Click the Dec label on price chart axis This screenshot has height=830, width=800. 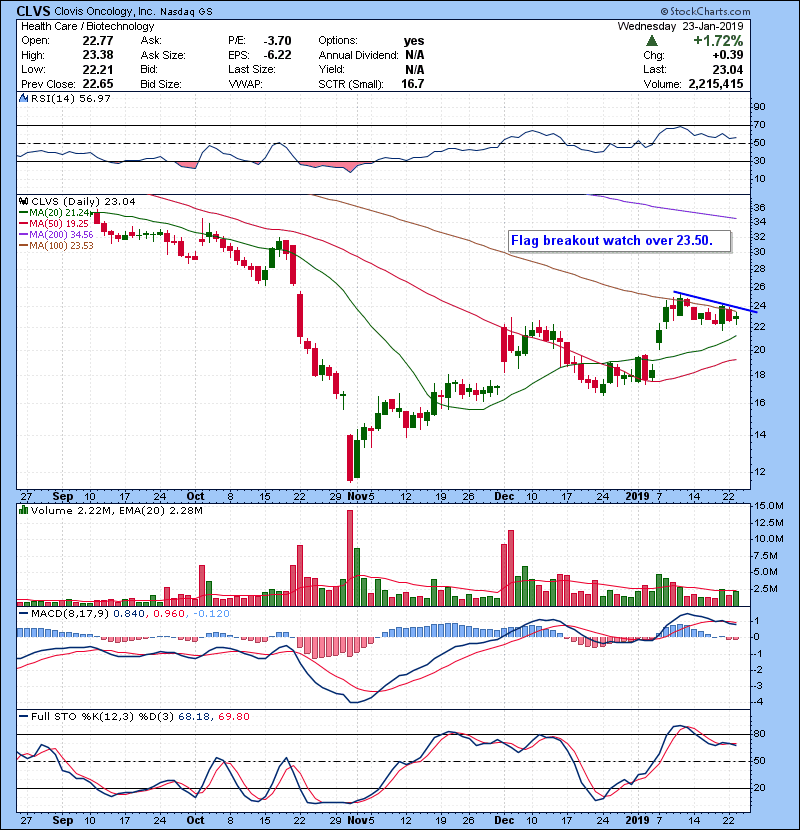504,497
